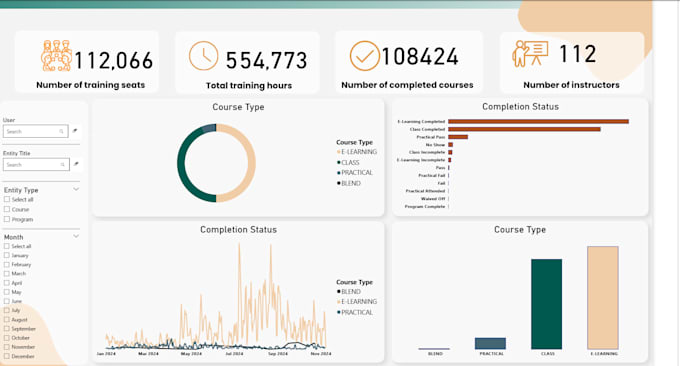Check Select all under Entity Type
This screenshot has width=680, height=366.
click(x=7, y=199)
